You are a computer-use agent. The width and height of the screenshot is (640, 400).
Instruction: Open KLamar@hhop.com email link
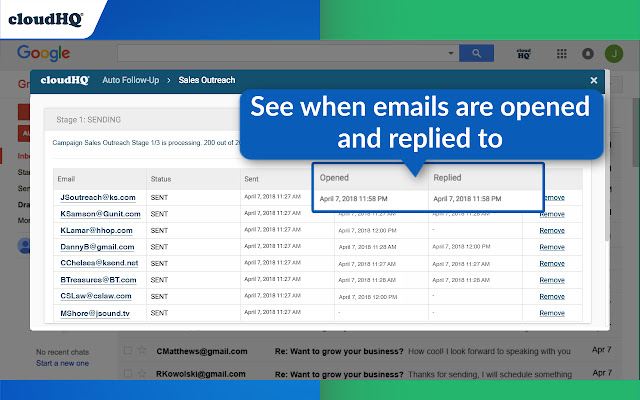[96, 231]
